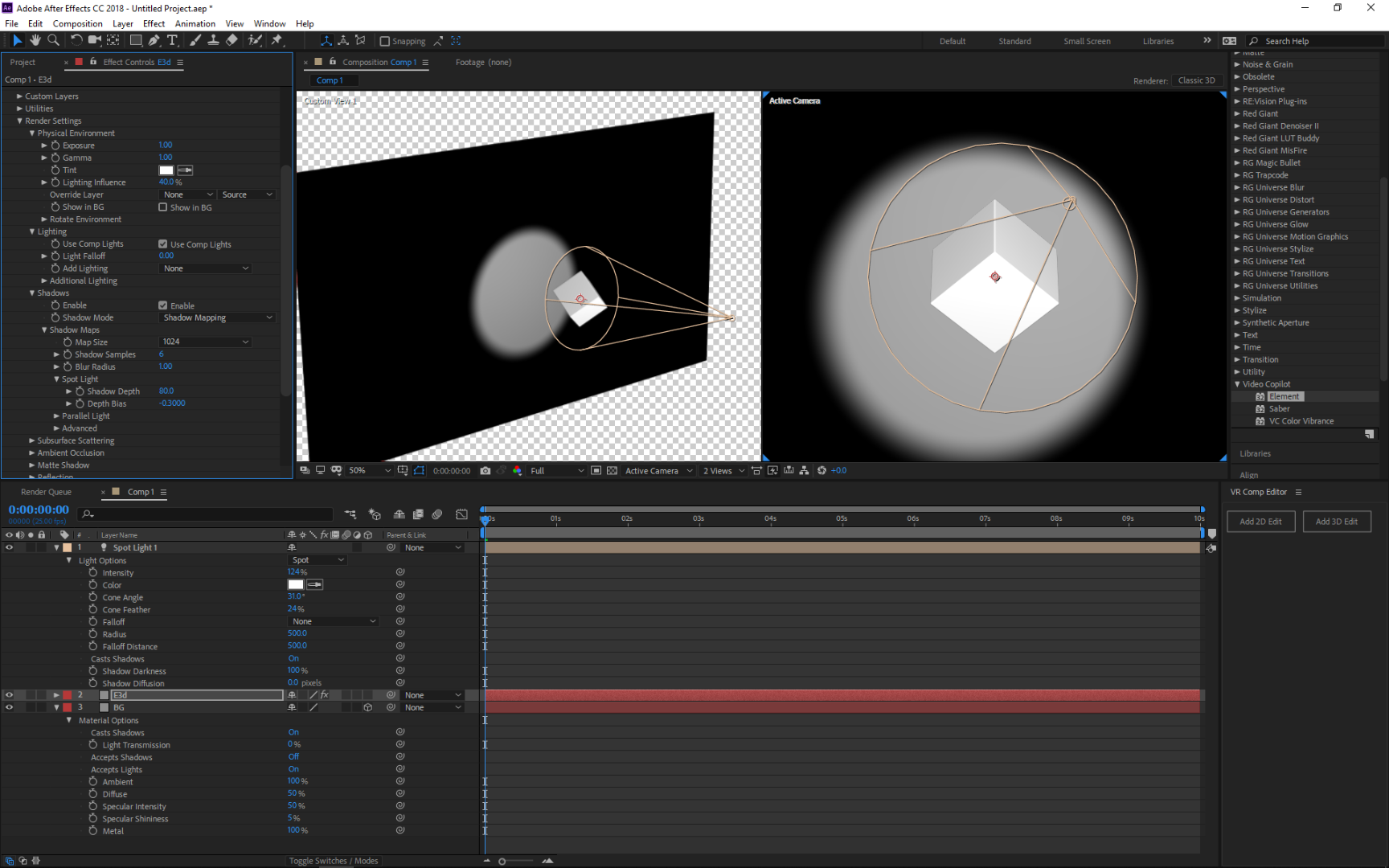Switch to the Render Queue tab
Image resolution: width=1389 pixels, height=868 pixels.
click(46, 492)
